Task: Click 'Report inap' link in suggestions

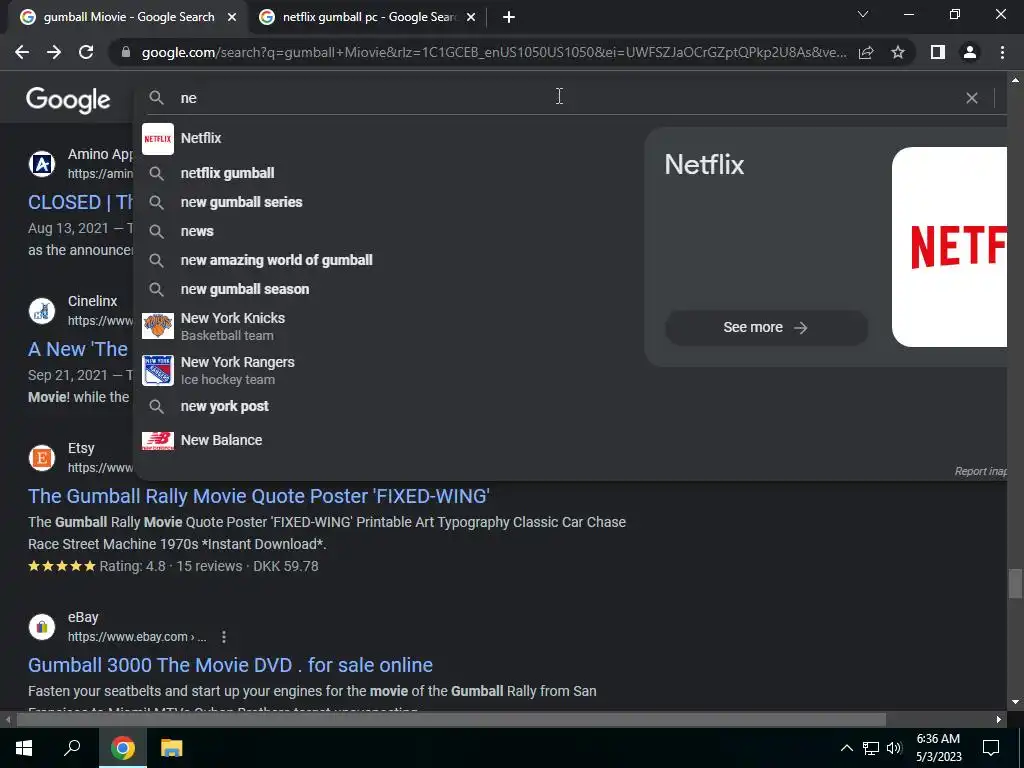Action: coord(980,472)
